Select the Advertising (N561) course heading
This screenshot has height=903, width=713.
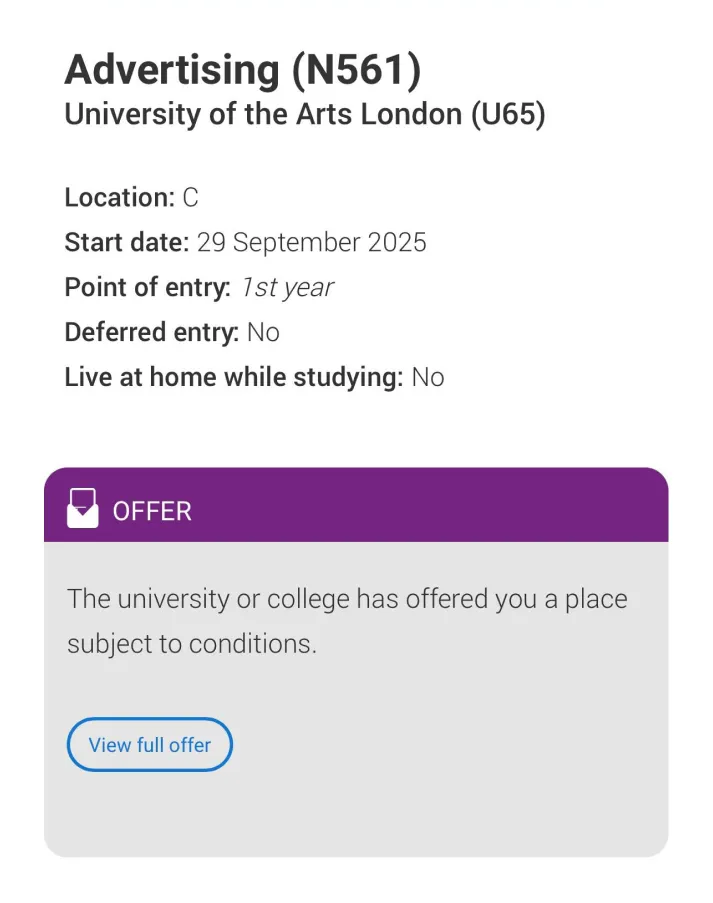pos(243,70)
